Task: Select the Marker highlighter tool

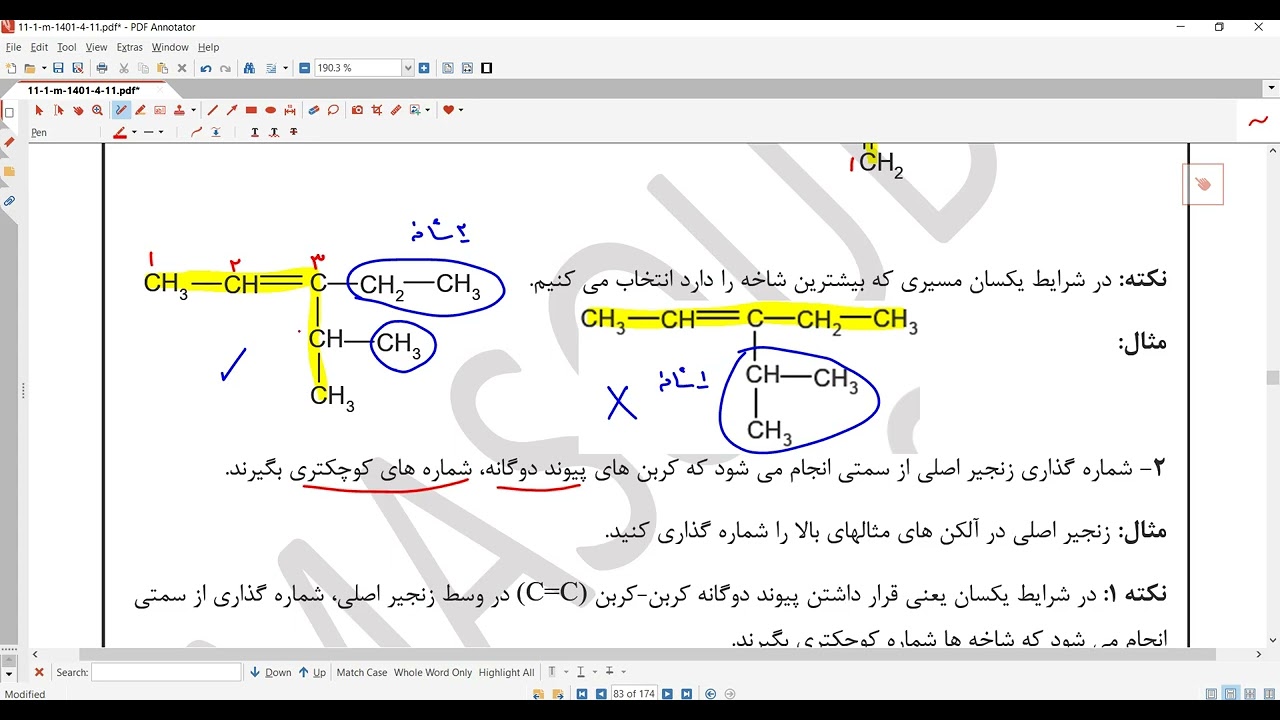Action: click(140, 110)
